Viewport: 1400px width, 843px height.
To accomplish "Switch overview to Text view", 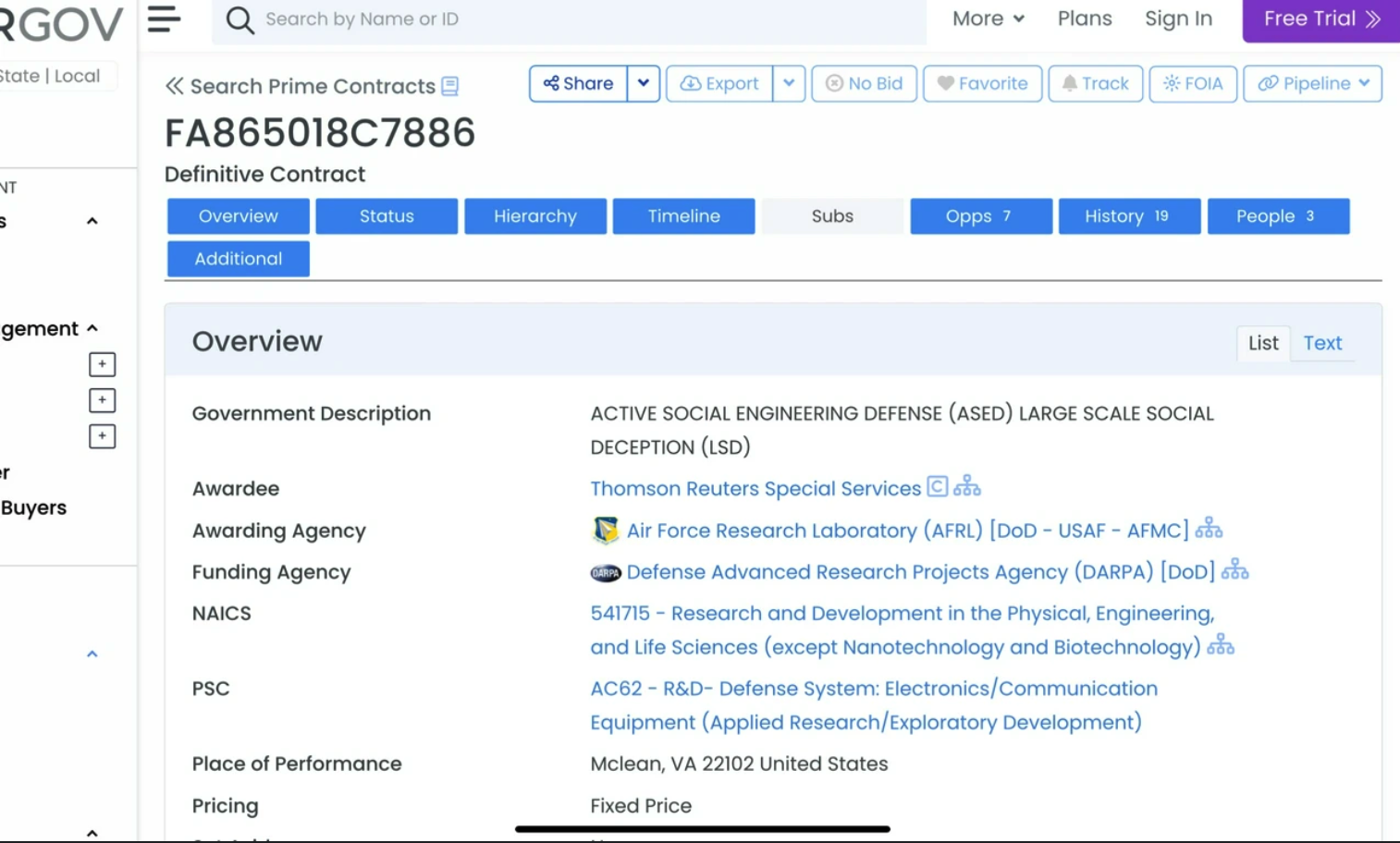I will point(1322,343).
